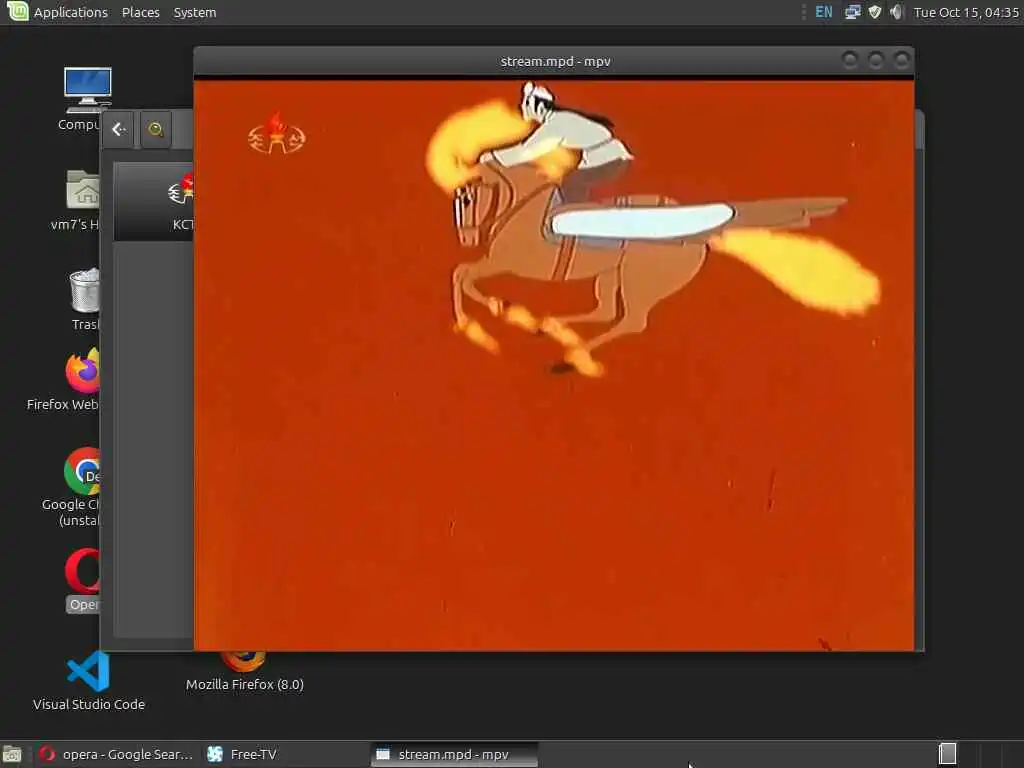Click the volume speaker tray icon
1024x768 pixels.
pos(896,12)
